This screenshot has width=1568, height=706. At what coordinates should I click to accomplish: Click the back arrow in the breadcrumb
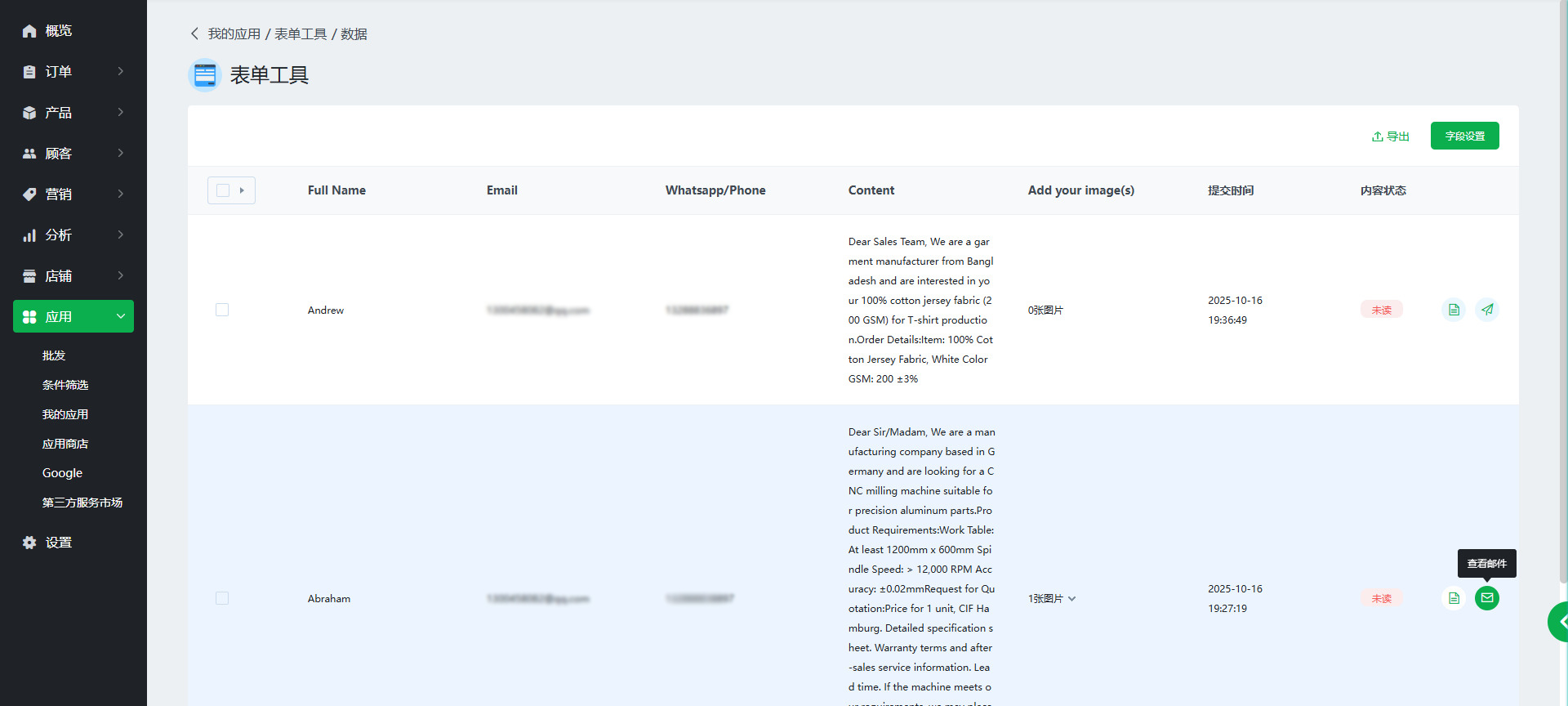click(x=194, y=34)
